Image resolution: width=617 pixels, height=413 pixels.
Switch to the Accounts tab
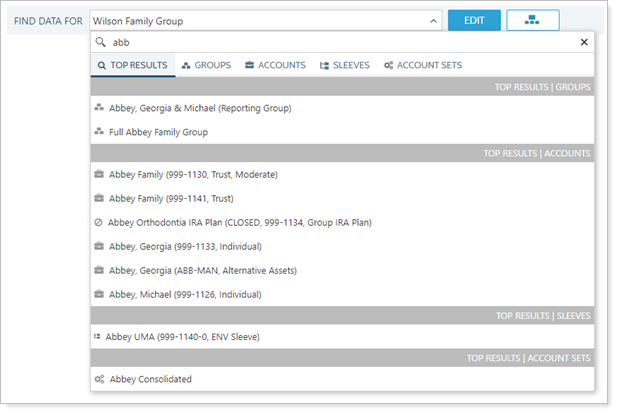tap(275, 65)
